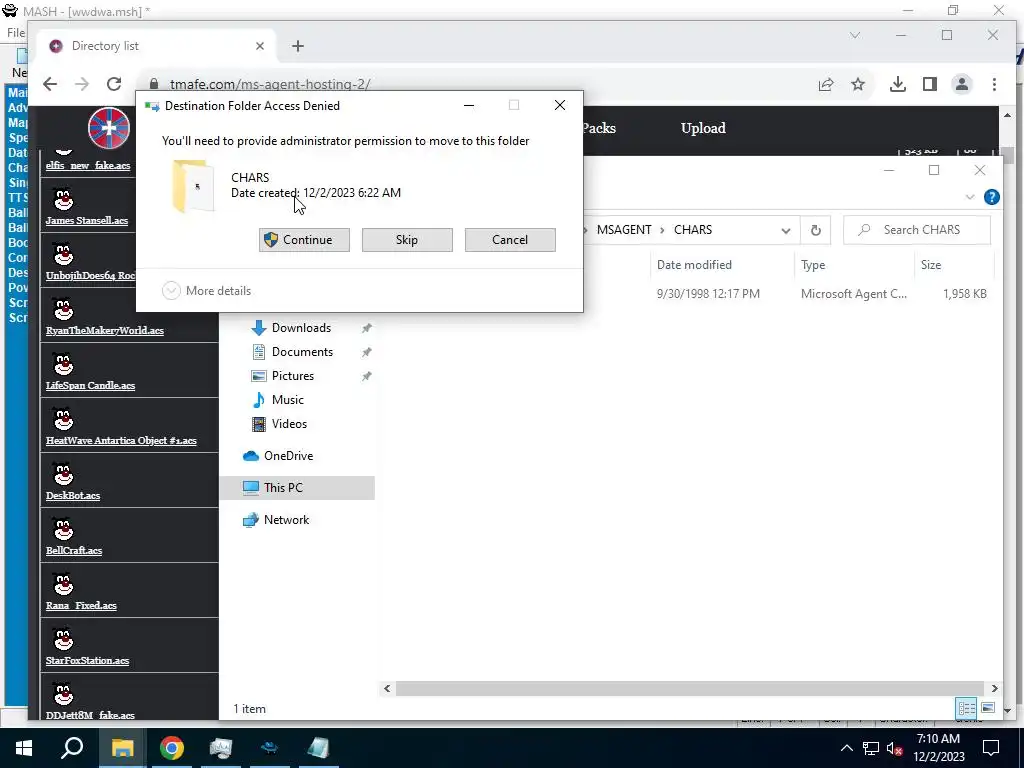Open the notification center
The height and width of the screenshot is (768, 1024).
(991, 748)
